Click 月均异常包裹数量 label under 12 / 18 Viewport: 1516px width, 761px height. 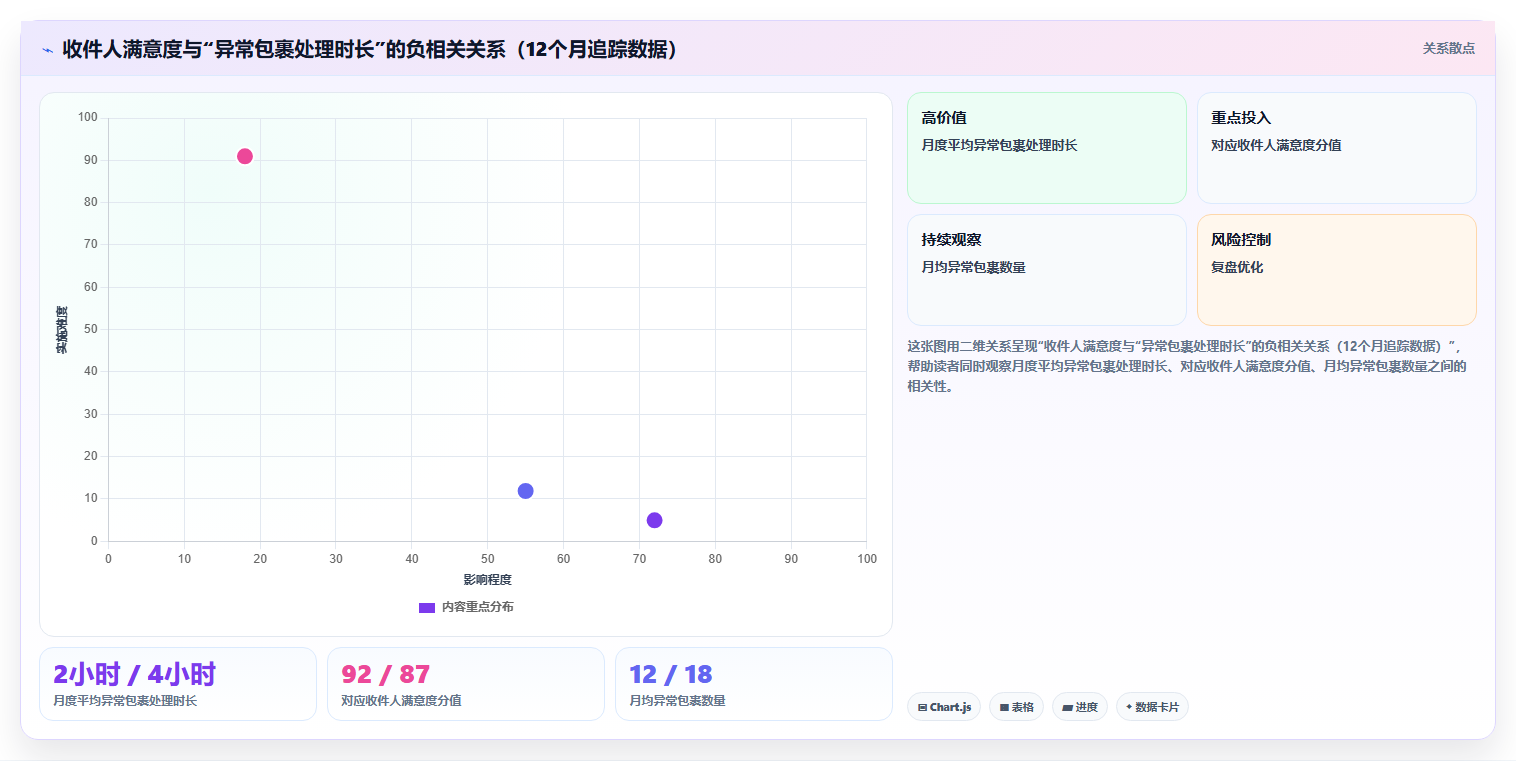click(677, 701)
